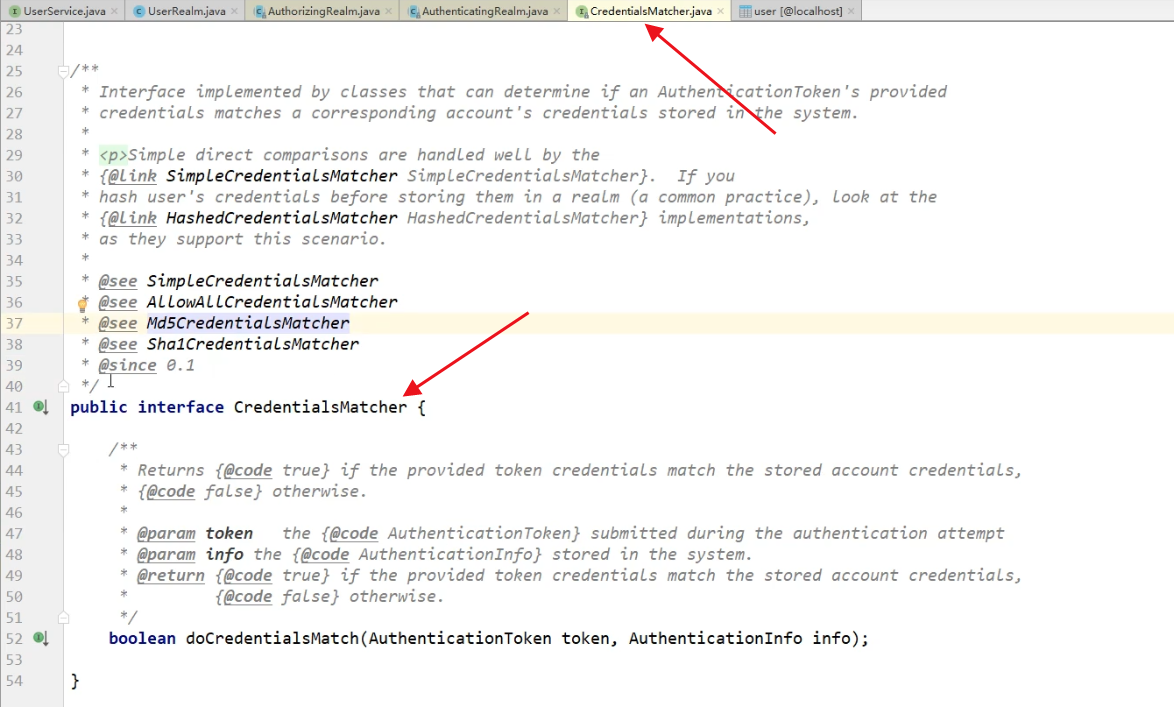Switch to the UserRealm.java tab
This screenshot has height=707, width=1174.
coord(186,11)
